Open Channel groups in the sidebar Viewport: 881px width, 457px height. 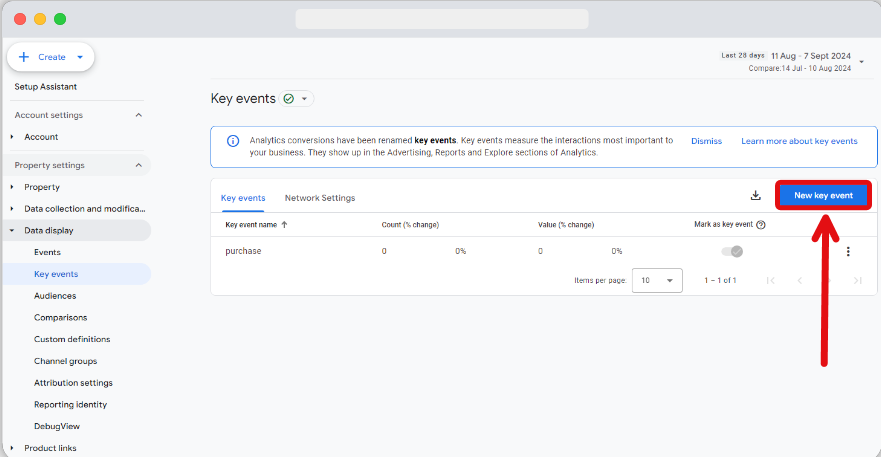click(x=65, y=361)
